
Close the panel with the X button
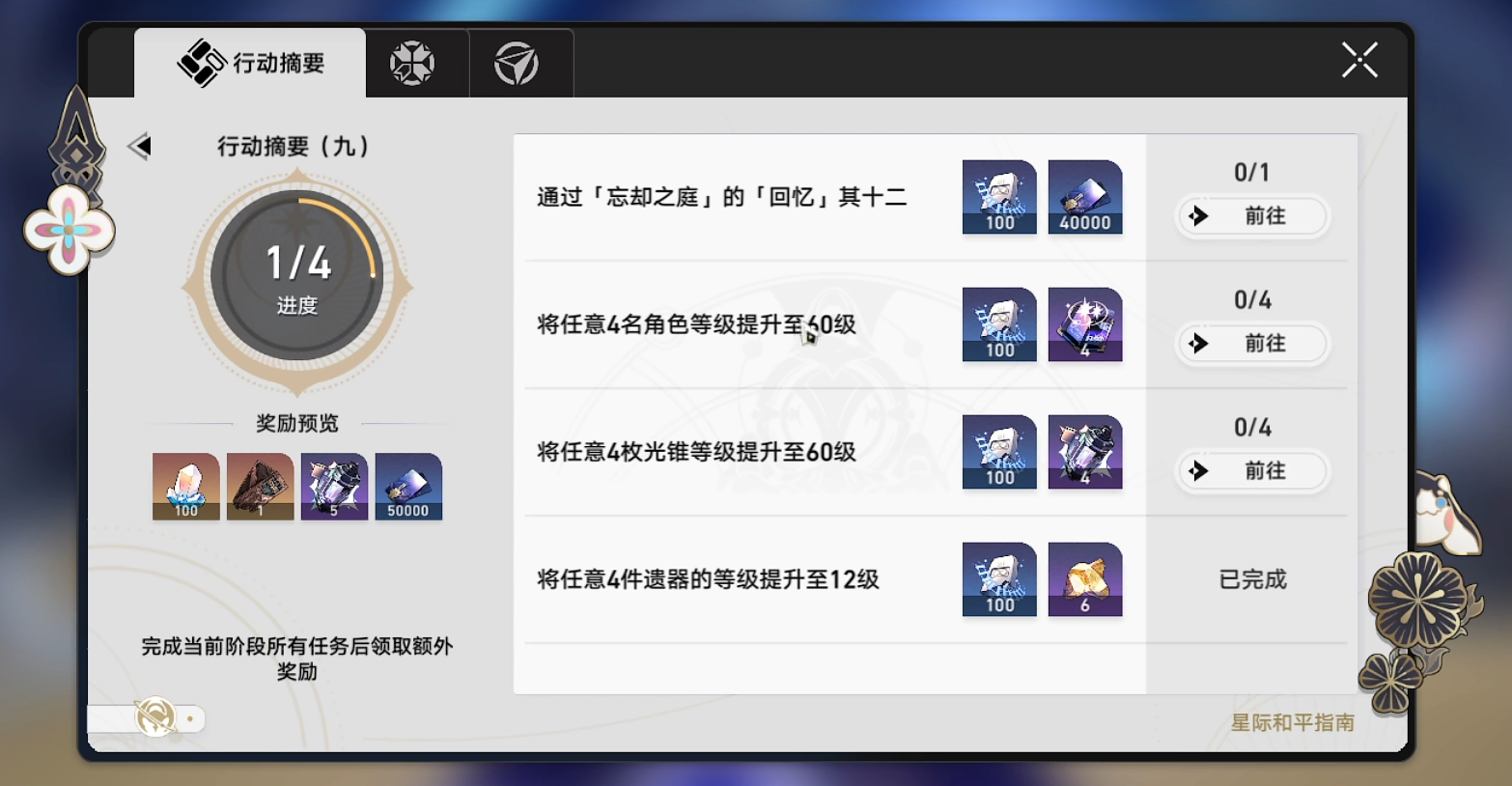(x=1359, y=60)
